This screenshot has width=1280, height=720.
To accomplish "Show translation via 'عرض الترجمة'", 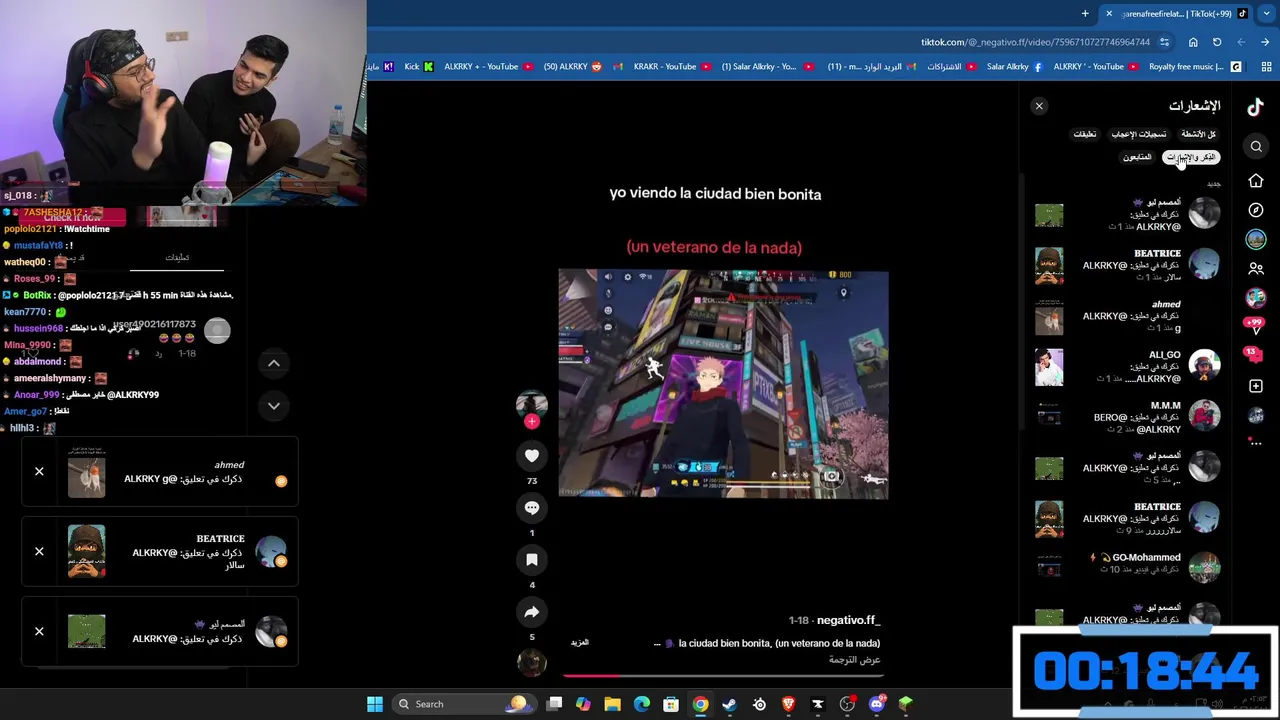I will [x=854, y=660].
